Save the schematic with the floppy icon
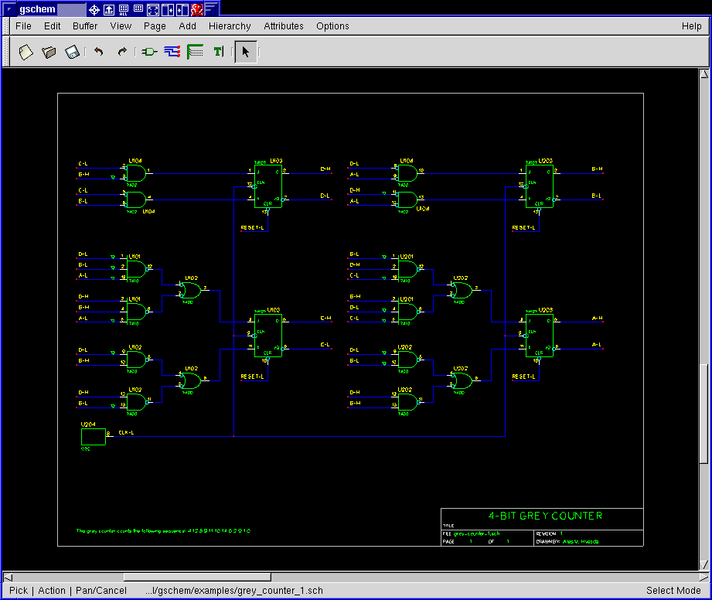This screenshot has width=712, height=600. pyautogui.click(x=72, y=52)
